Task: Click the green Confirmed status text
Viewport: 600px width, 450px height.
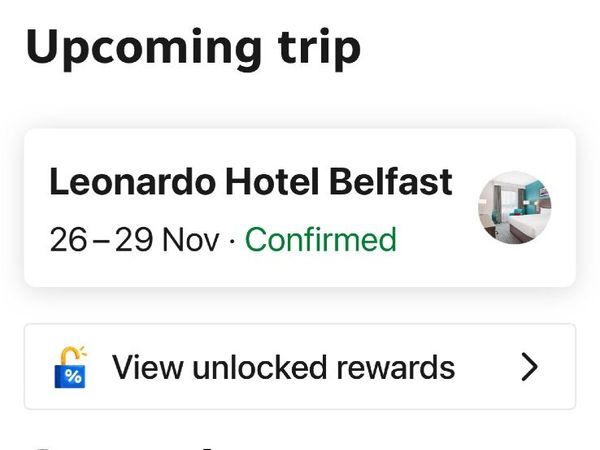Action: (x=320, y=240)
